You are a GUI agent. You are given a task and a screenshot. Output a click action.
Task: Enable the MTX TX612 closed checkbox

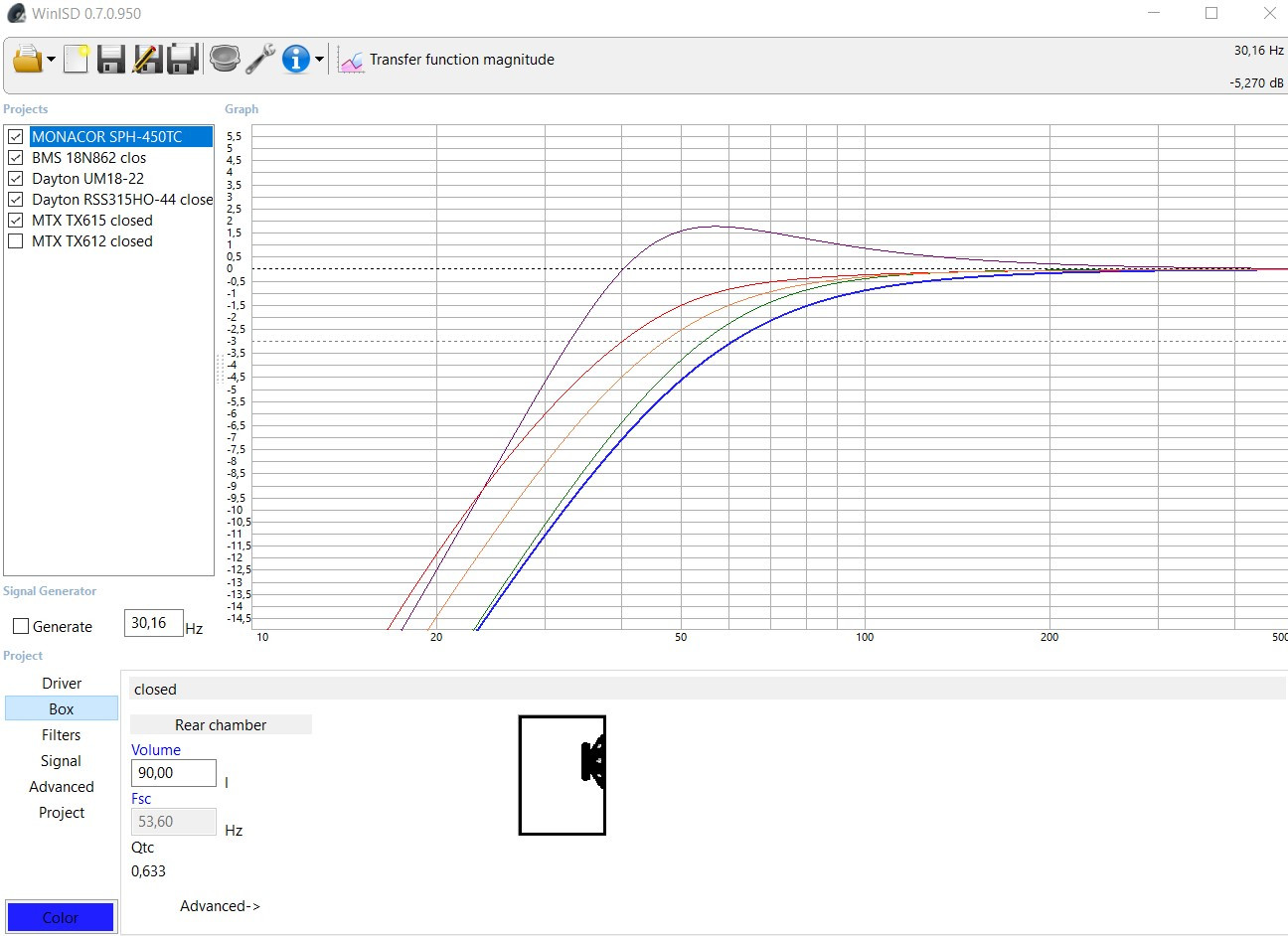point(16,241)
